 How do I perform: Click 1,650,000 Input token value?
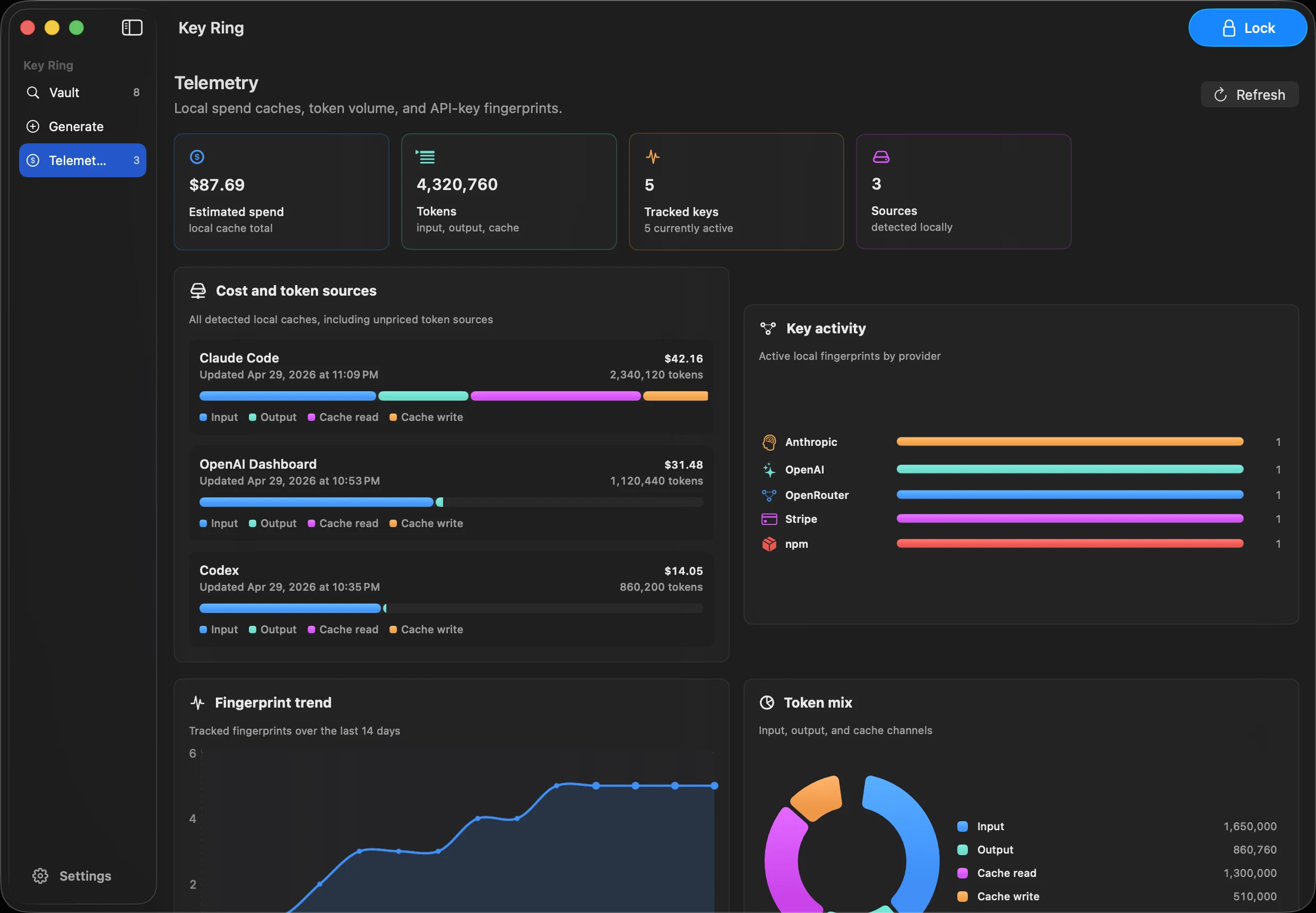(x=1250, y=826)
